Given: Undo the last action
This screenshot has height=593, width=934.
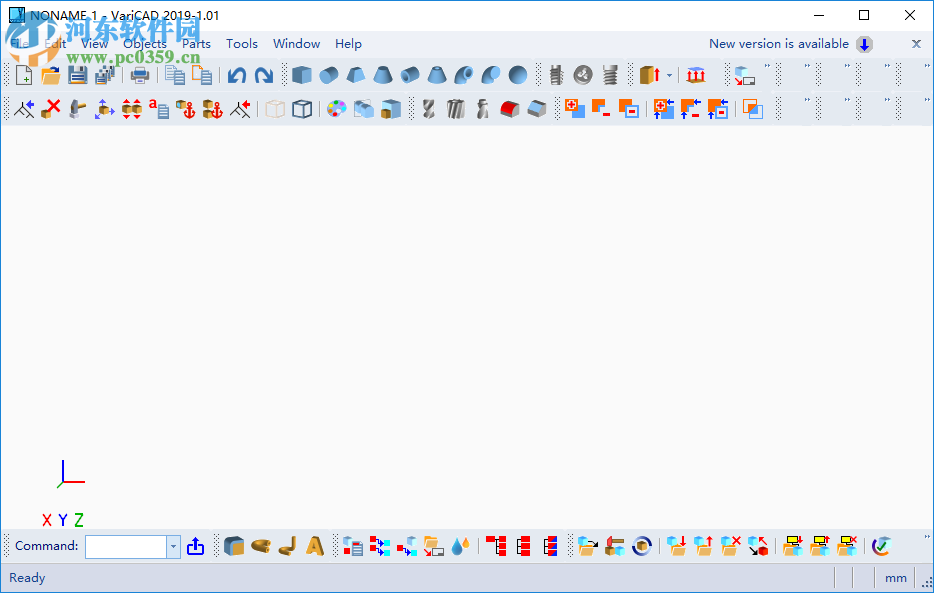Looking at the screenshot, I should (x=236, y=76).
